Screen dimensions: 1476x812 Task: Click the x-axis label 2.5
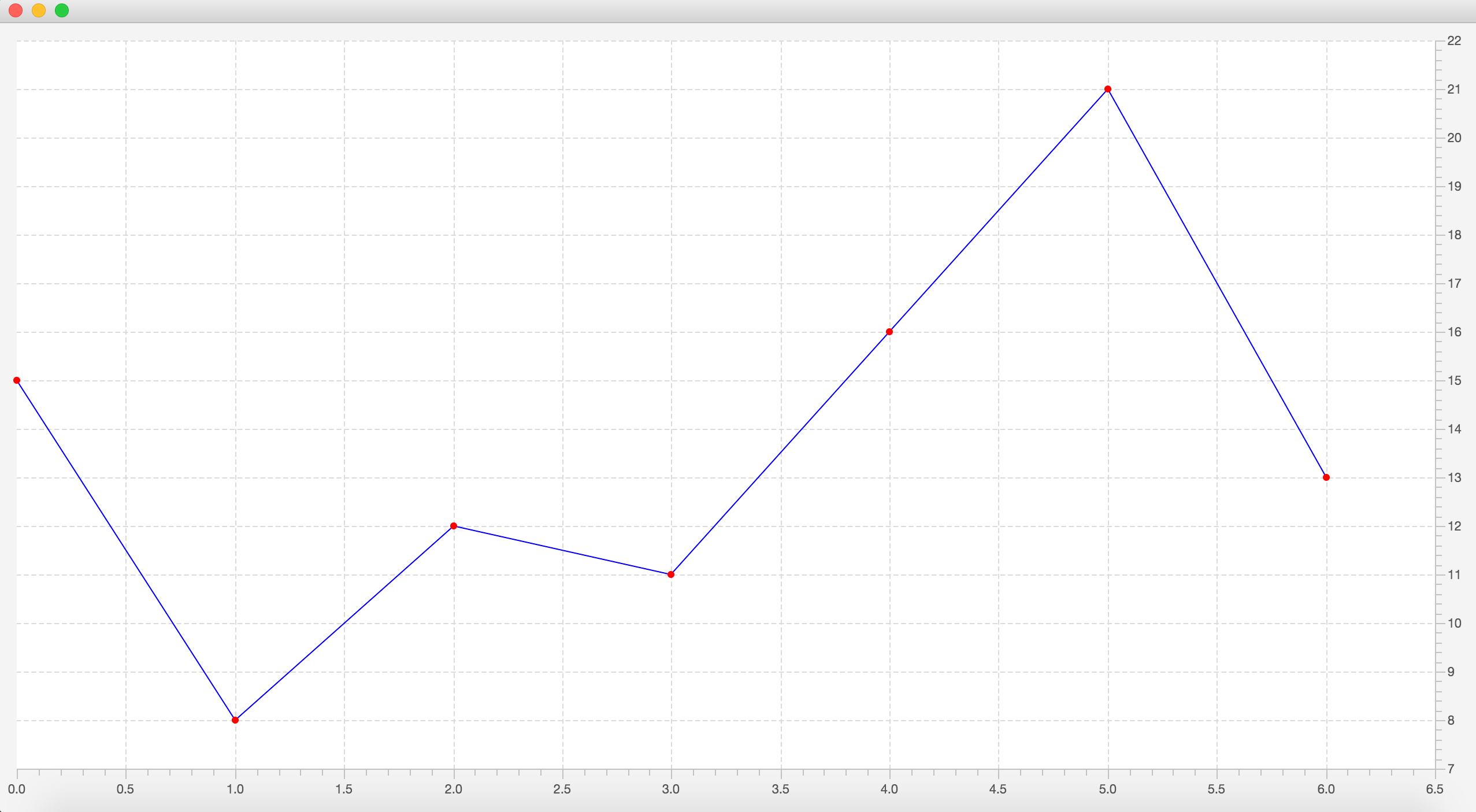(562, 789)
